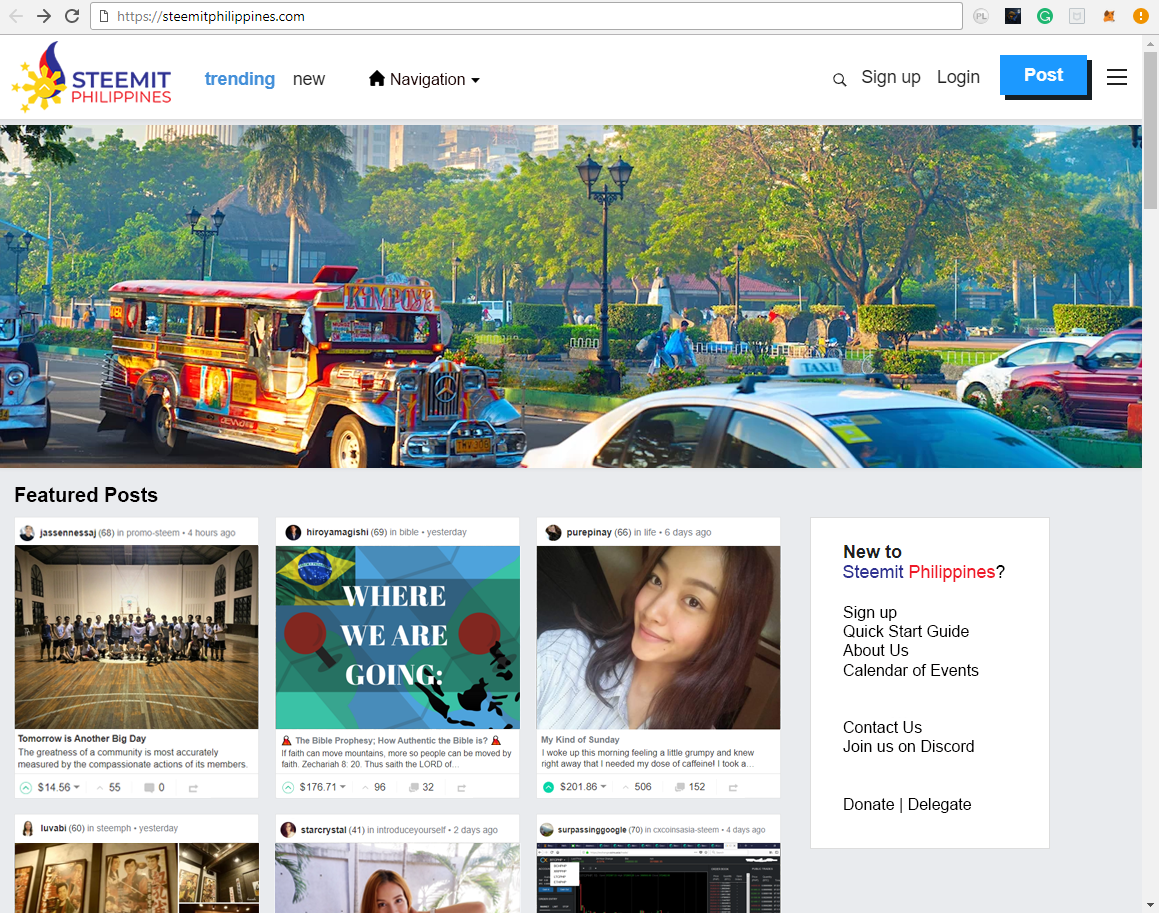
Task: Click the Steemit Philippines logo
Action: 92,78
